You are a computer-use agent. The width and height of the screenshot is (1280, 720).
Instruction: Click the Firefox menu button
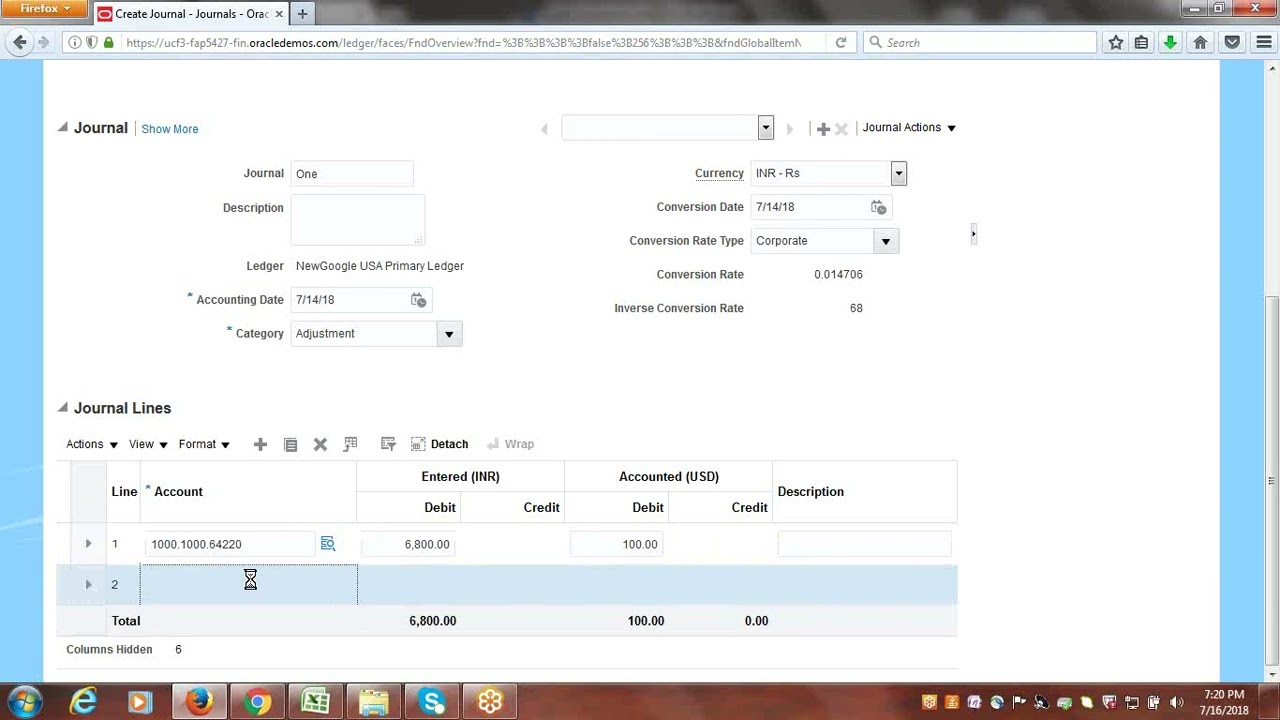pyautogui.click(x=45, y=9)
